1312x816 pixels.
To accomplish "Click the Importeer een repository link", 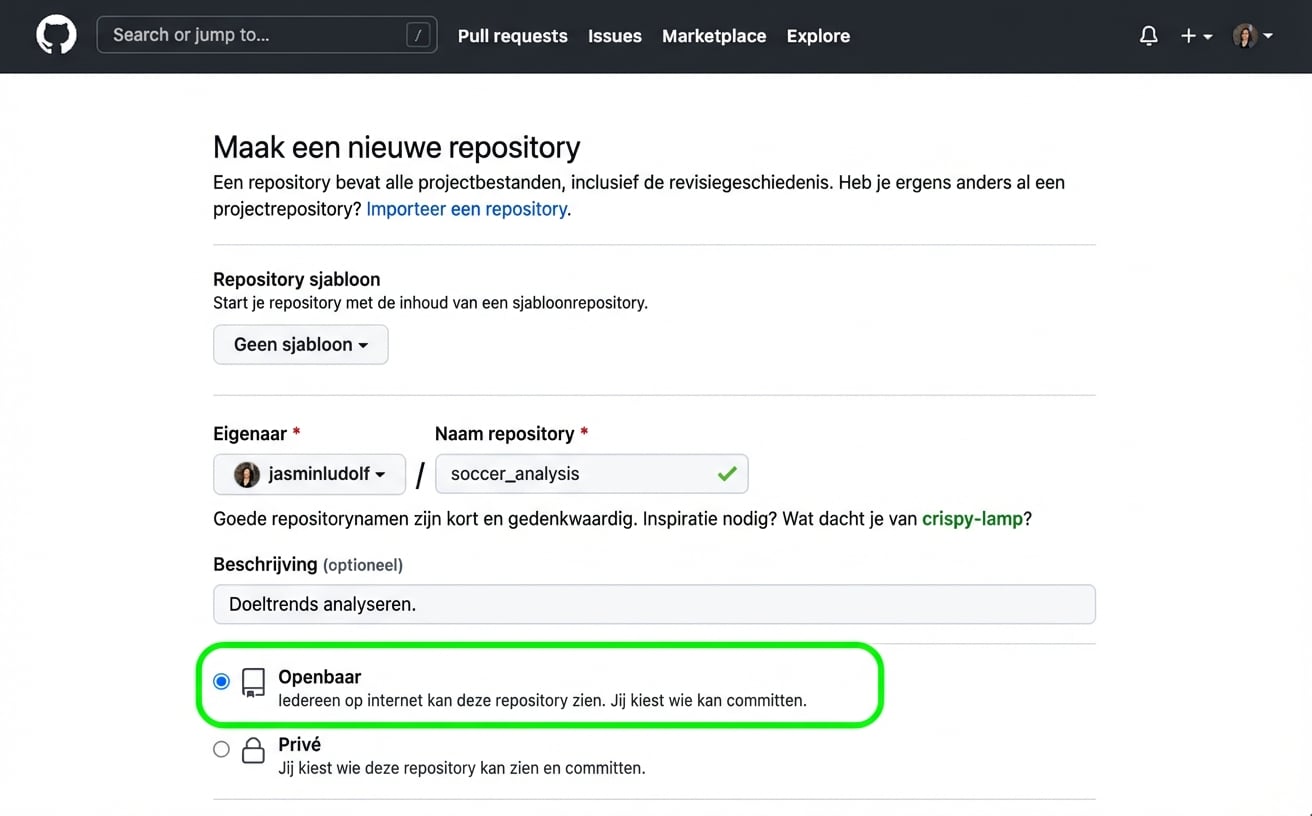I will (x=466, y=208).
